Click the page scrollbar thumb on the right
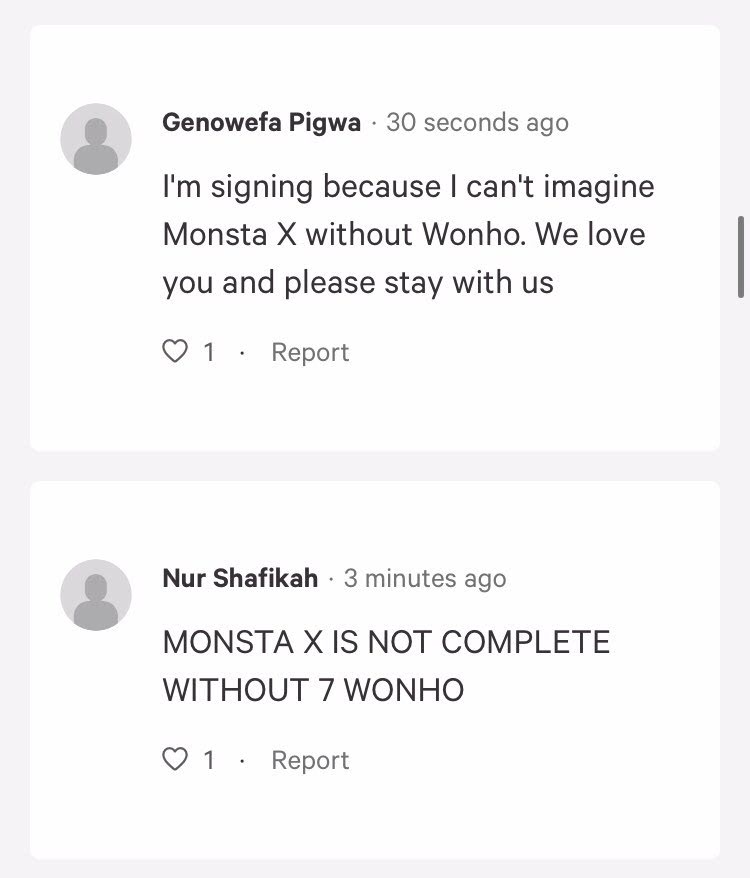Screen dimensions: 750x878 click(741, 255)
